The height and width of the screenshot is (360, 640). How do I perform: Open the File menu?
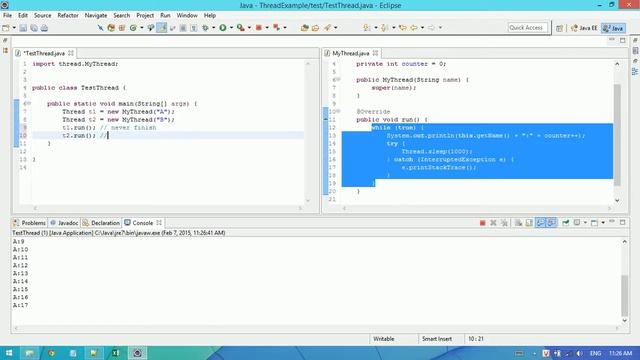(x=7, y=16)
